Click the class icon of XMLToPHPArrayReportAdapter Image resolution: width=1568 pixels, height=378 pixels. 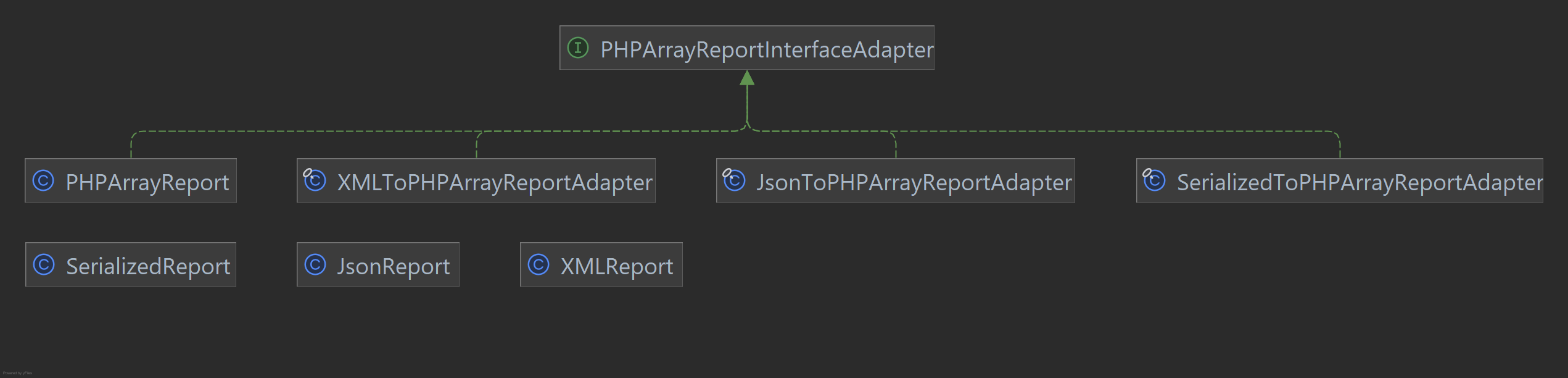pyautogui.click(x=315, y=181)
